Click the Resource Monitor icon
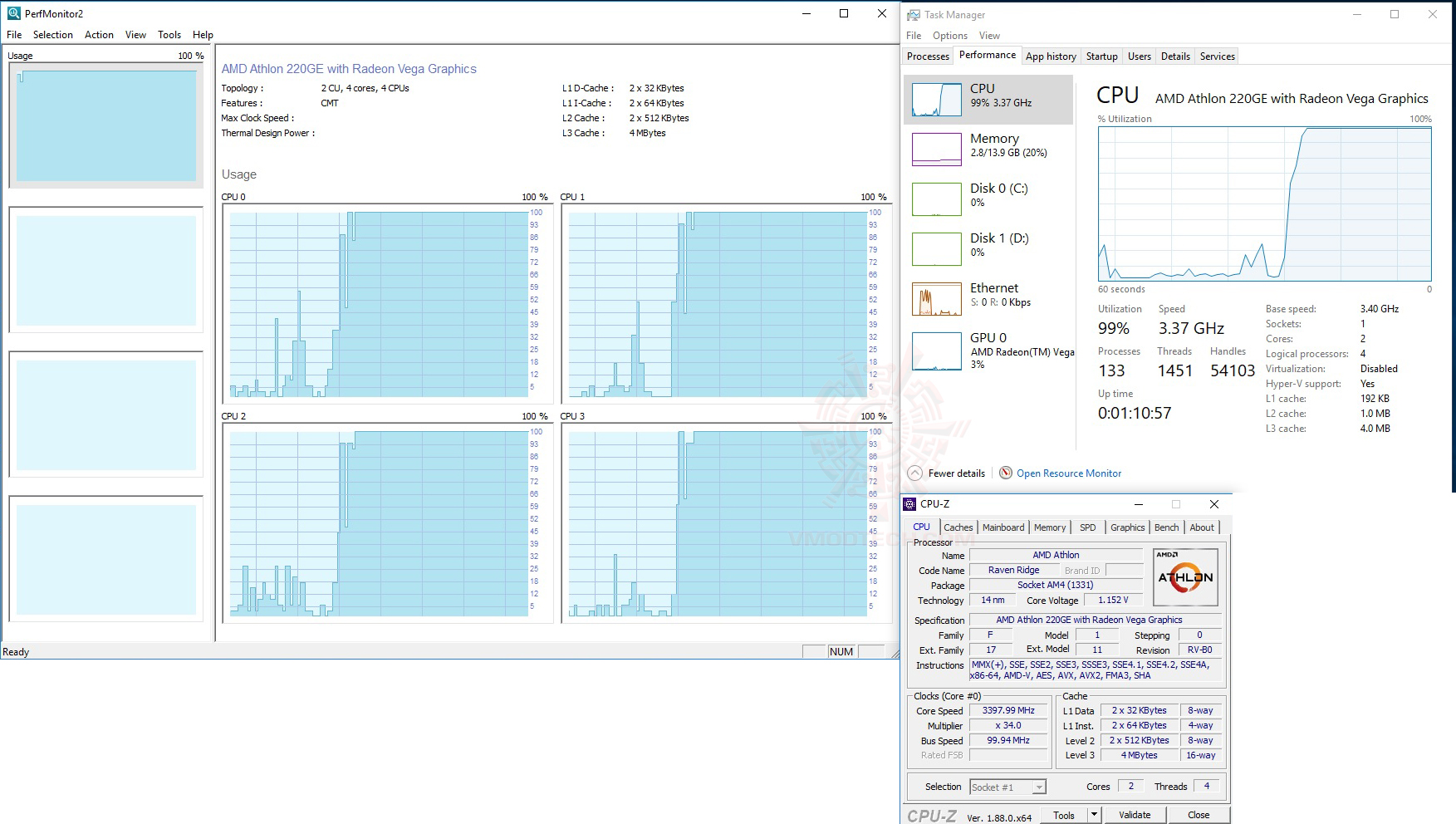Image resolution: width=1456 pixels, height=824 pixels. coord(1006,473)
